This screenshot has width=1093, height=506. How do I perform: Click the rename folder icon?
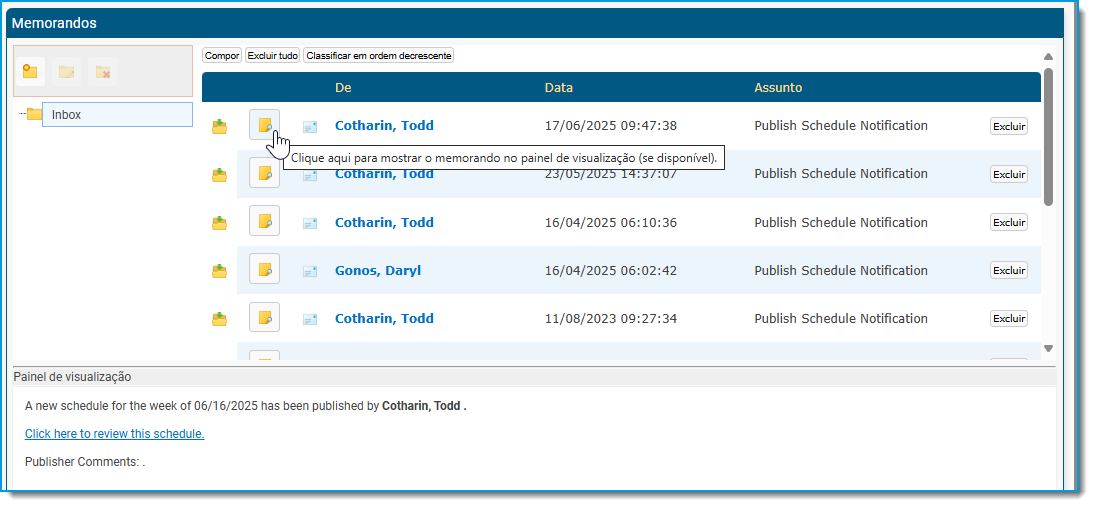pos(66,71)
